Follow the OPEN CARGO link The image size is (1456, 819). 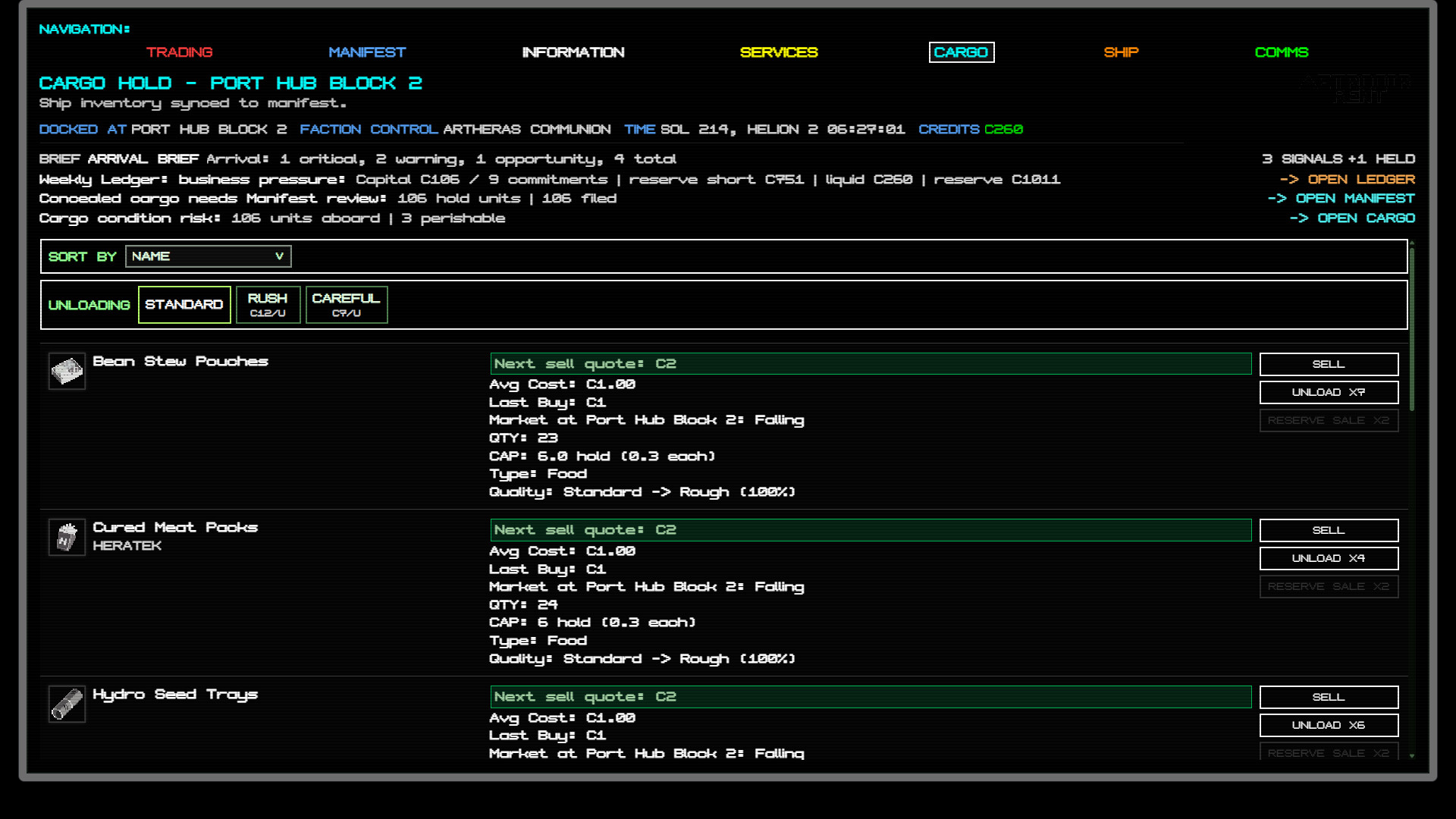(x=1352, y=218)
